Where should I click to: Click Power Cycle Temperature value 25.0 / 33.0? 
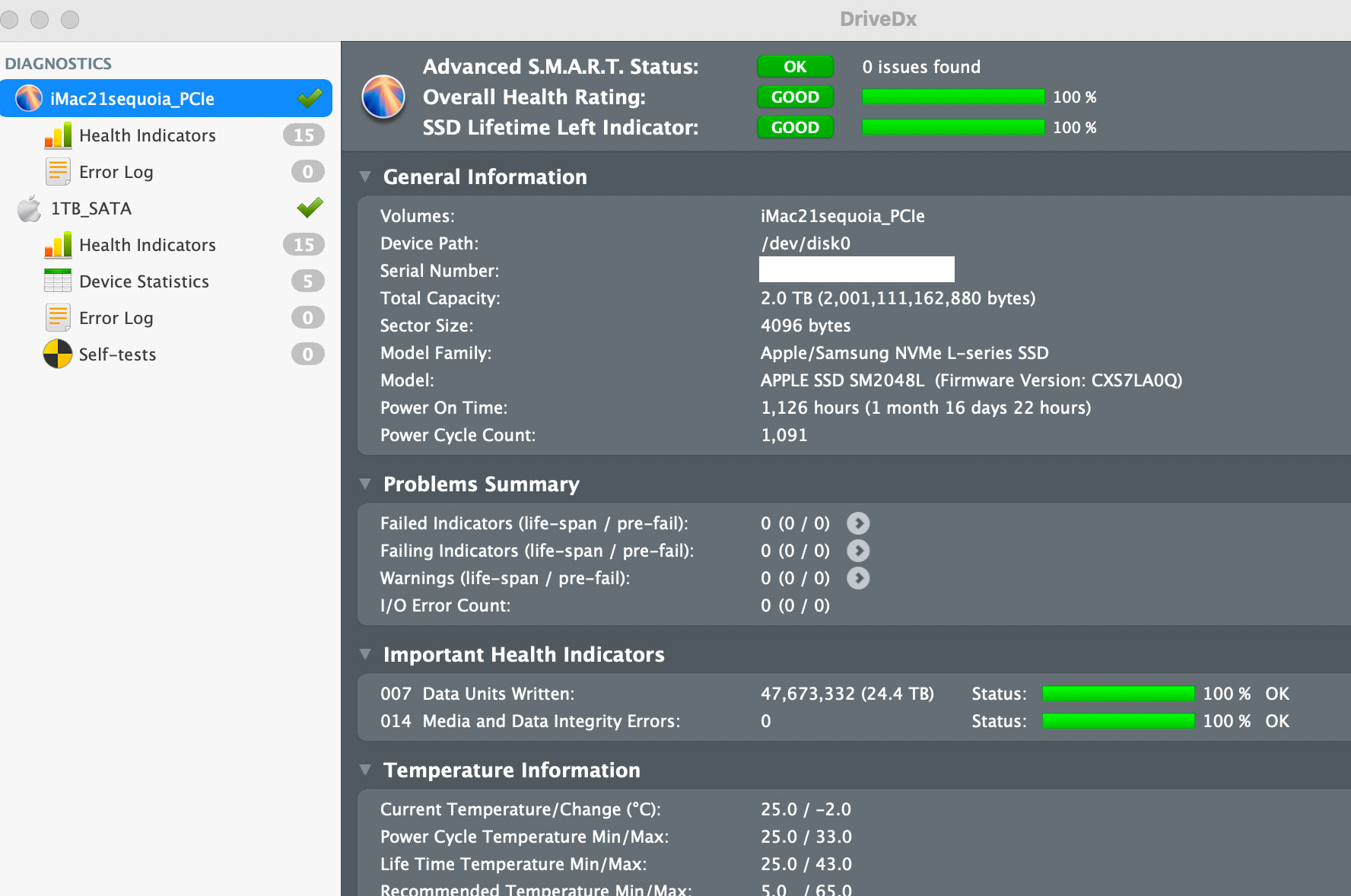click(x=806, y=837)
